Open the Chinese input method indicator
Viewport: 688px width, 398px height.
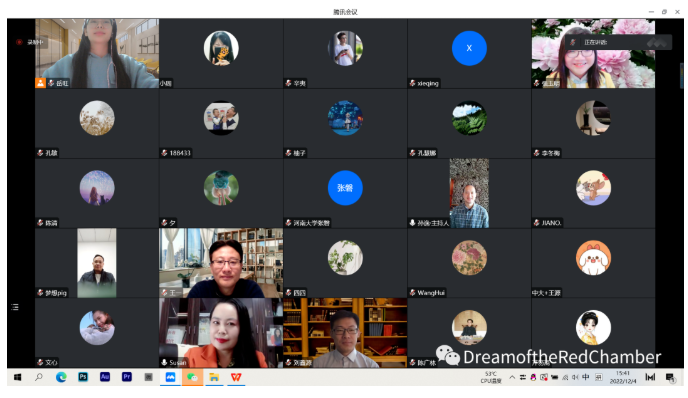pos(586,377)
